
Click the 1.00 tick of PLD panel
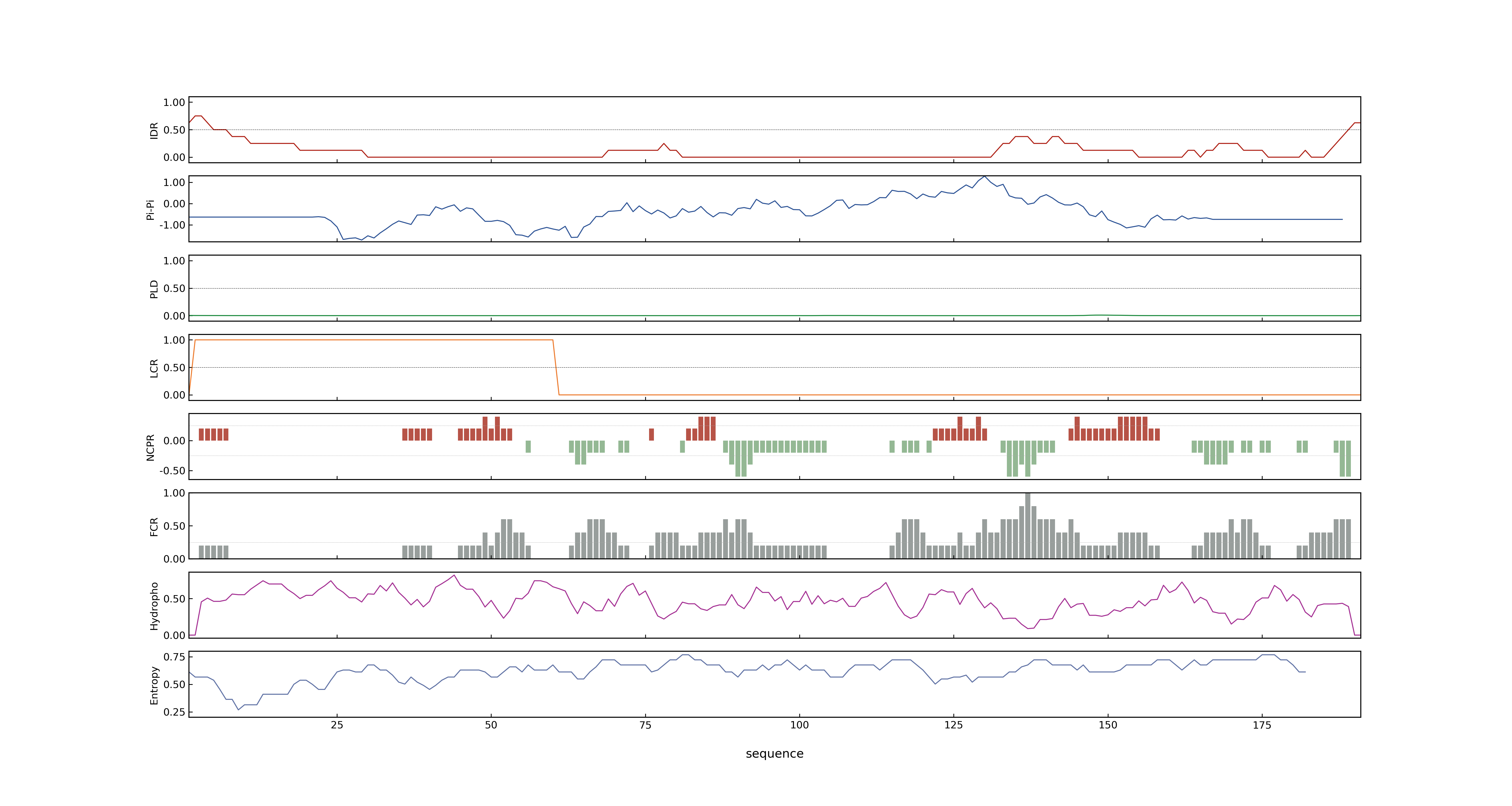point(174,261)
